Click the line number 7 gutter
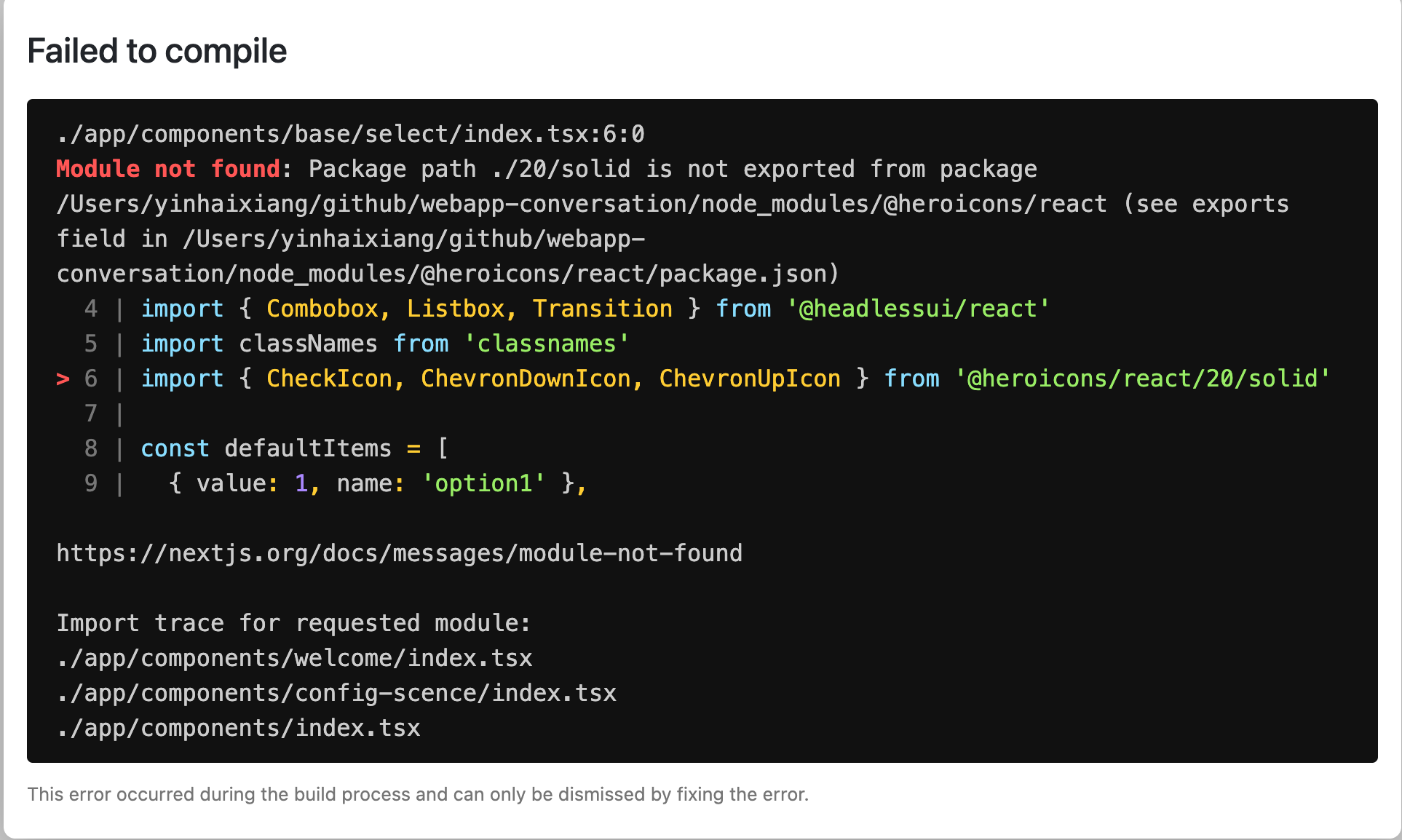The width and height of the screenshot is (1402, 840). (x=91, y=413)
